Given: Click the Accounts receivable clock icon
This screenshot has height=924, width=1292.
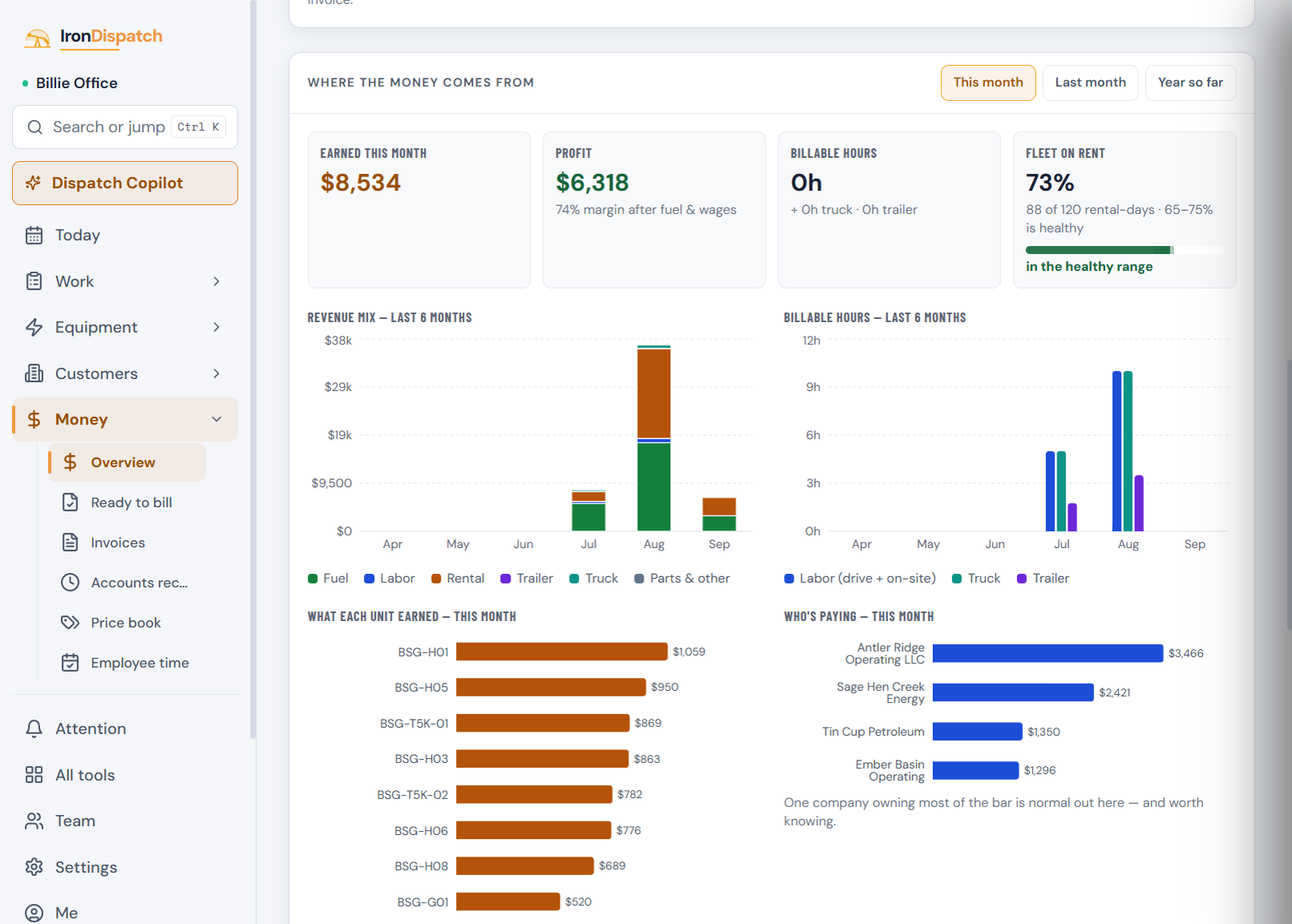Looking at the screenshot, I should pos(71,583).
